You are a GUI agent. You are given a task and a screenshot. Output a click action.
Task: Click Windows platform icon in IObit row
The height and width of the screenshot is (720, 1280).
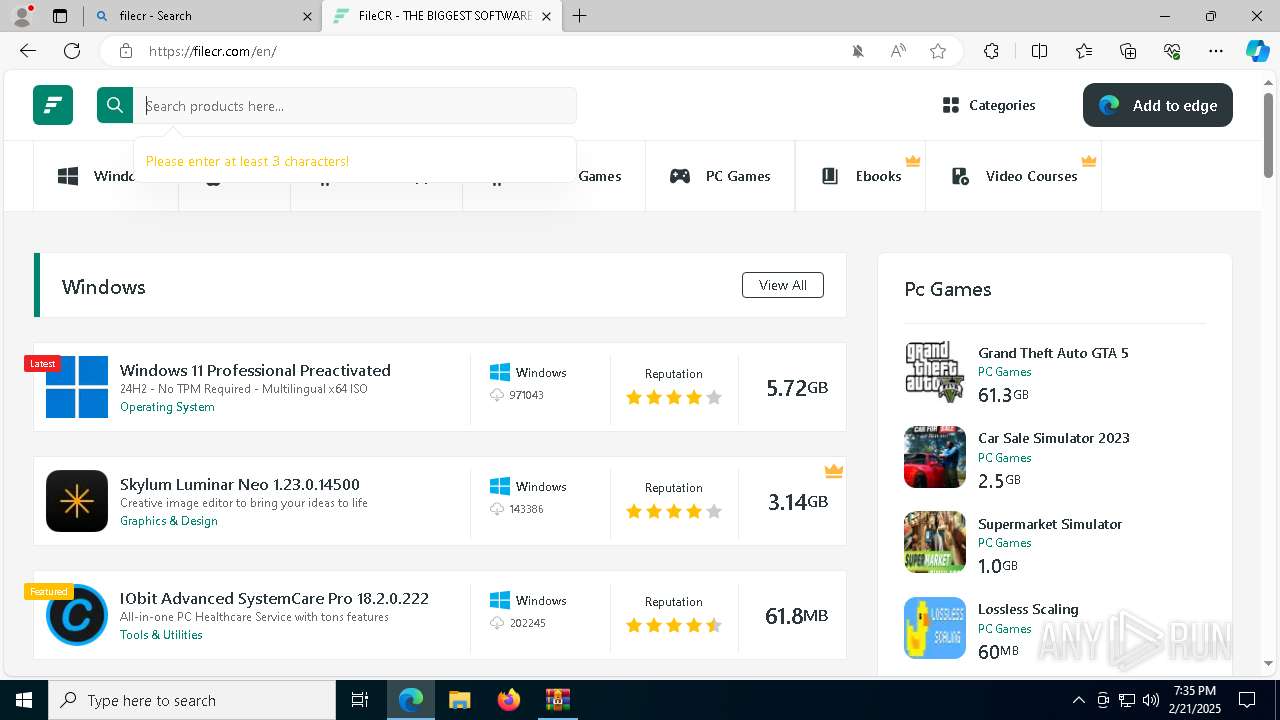click(500, 600)
